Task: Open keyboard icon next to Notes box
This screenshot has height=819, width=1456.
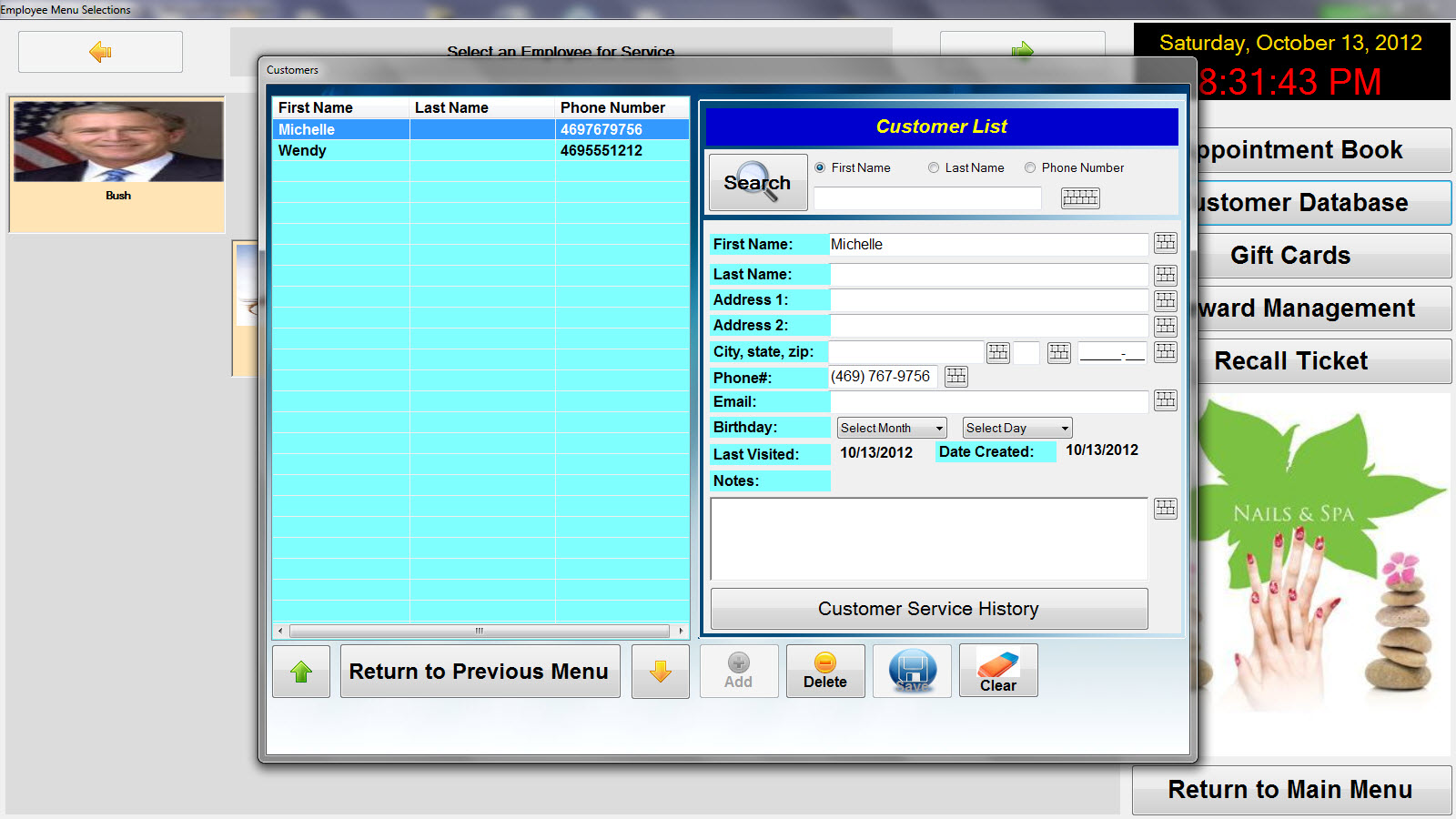Action: (x=1165, y=509)
